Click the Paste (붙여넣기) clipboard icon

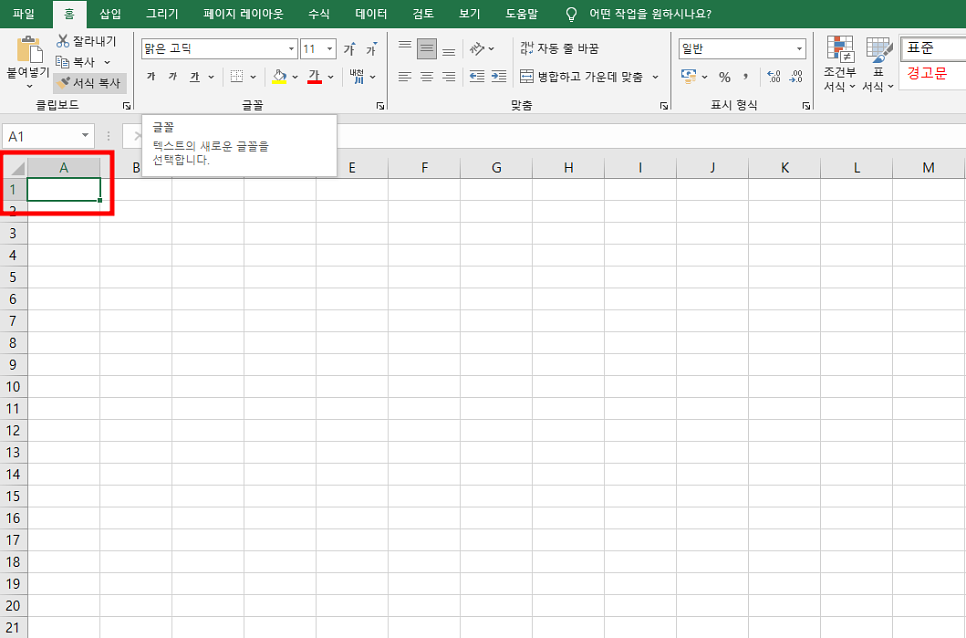tap(28, 49)
